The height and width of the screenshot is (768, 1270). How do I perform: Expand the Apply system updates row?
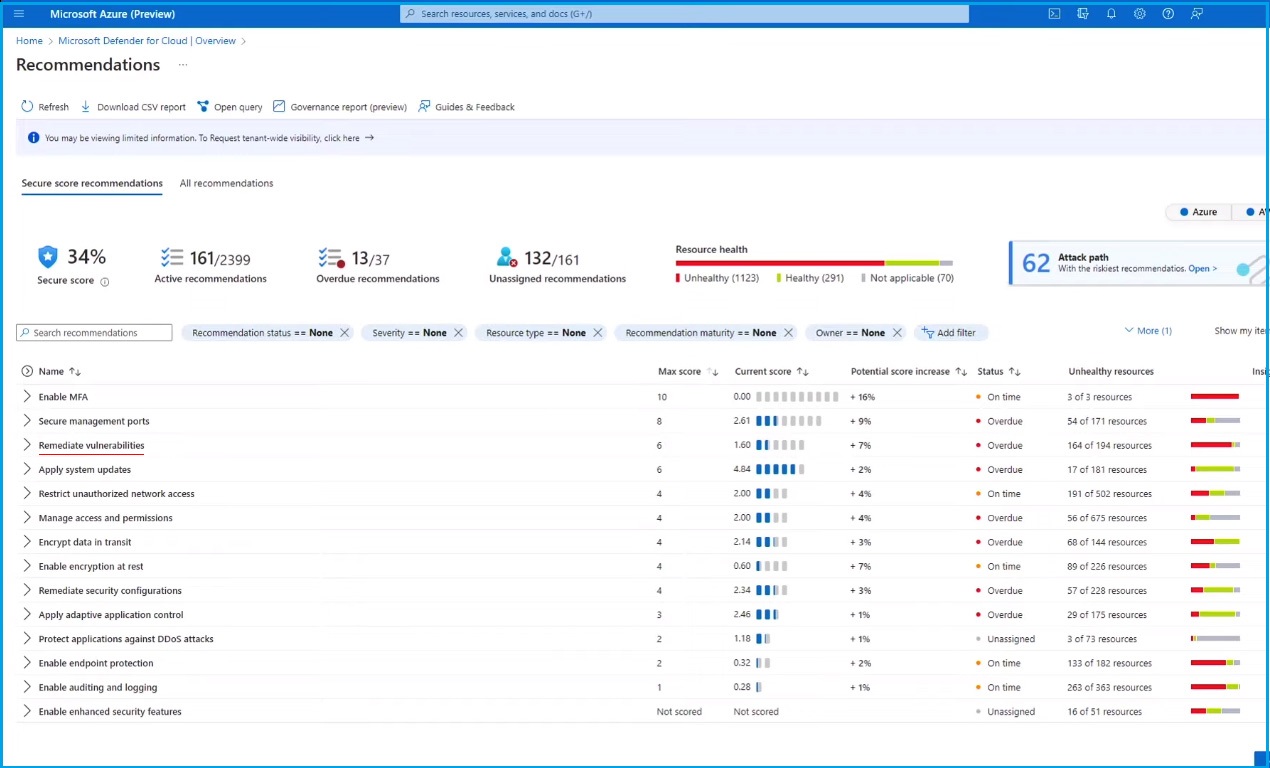pos(27,470)
